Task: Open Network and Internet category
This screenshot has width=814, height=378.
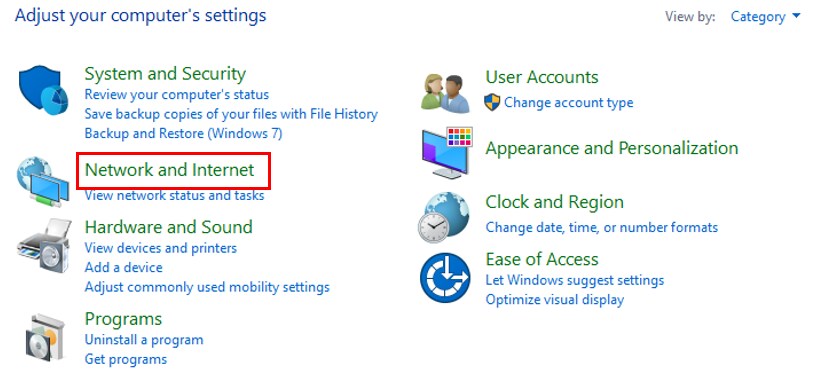Action: click(x=169, y=170)
